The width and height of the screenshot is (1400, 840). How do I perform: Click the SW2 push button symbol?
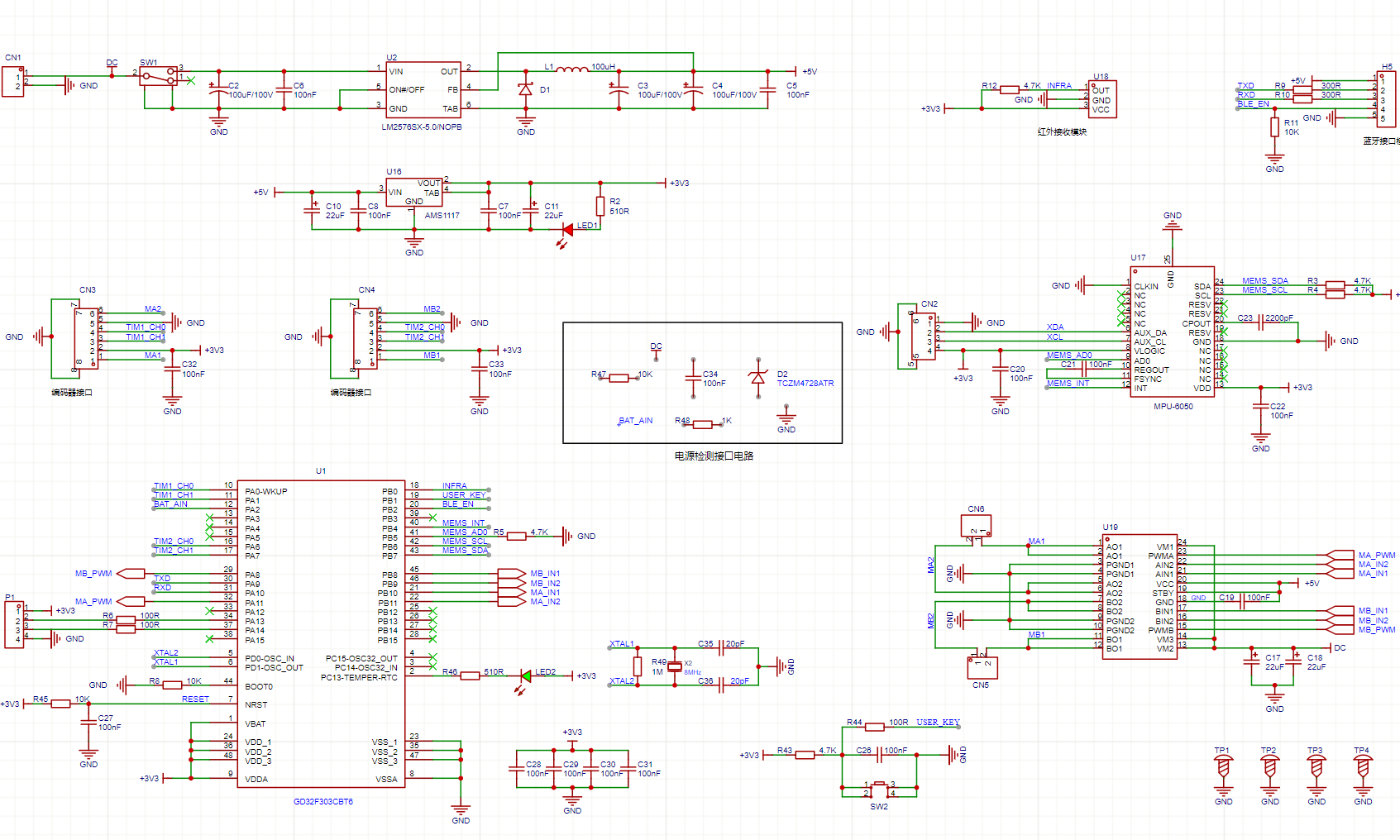coord(880,788)
